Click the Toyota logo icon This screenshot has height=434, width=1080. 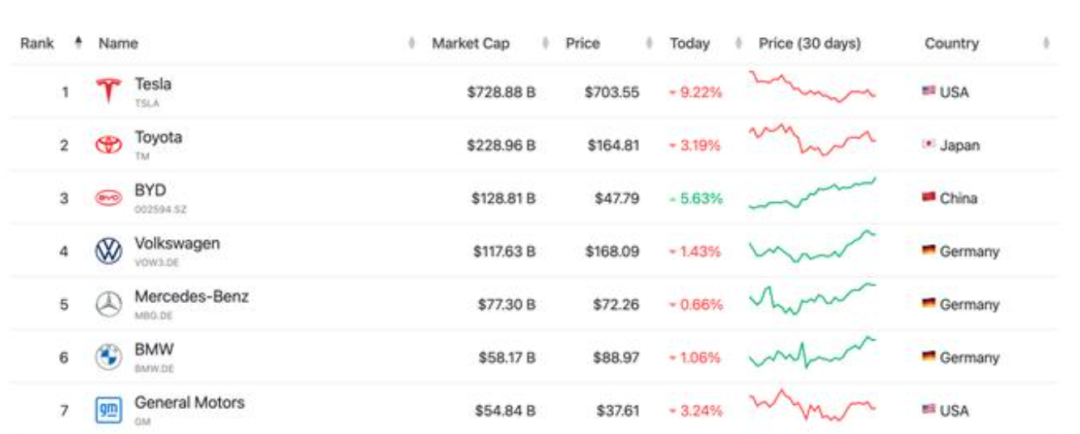(108, 145)
